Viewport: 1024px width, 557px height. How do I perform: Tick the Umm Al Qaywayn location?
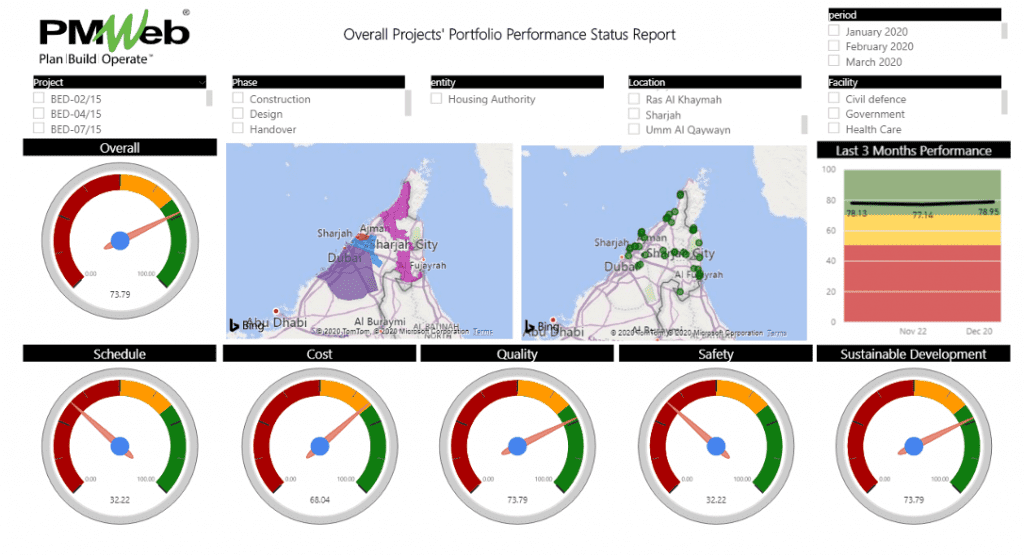(633, 129)
